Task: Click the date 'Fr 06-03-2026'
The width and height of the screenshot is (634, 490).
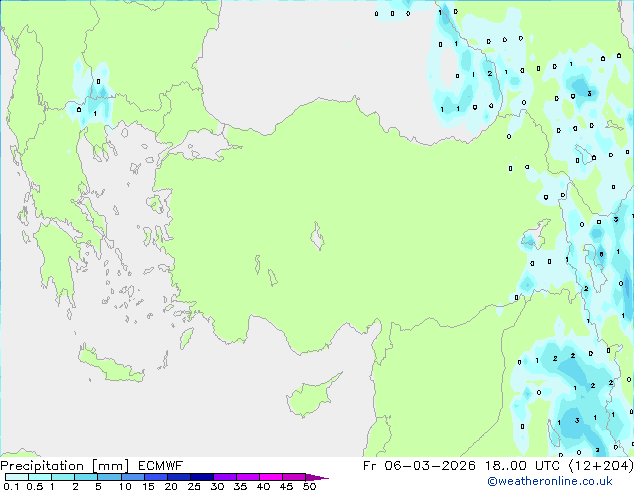Action: point(419,466)
